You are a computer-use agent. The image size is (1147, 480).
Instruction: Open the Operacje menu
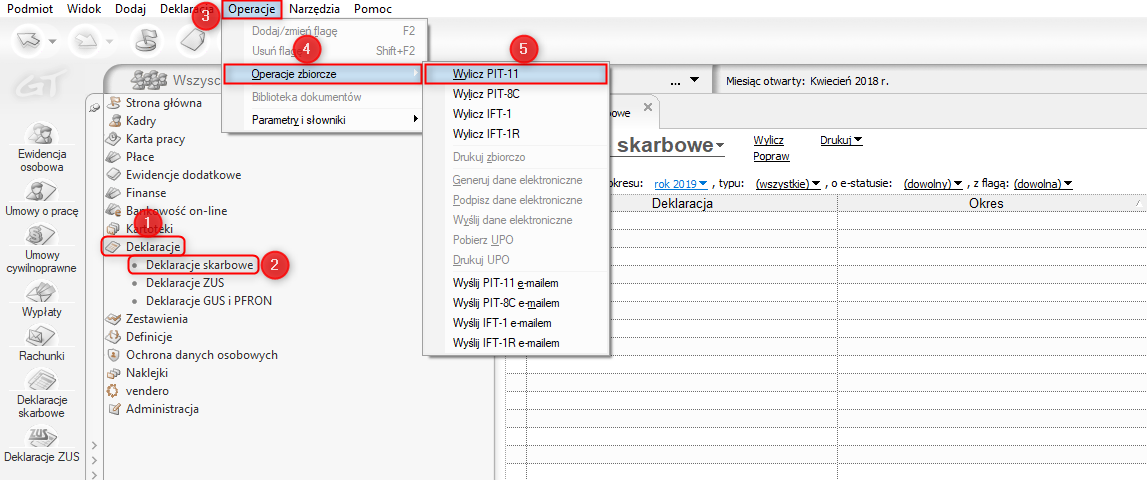(x=252, y=10)
